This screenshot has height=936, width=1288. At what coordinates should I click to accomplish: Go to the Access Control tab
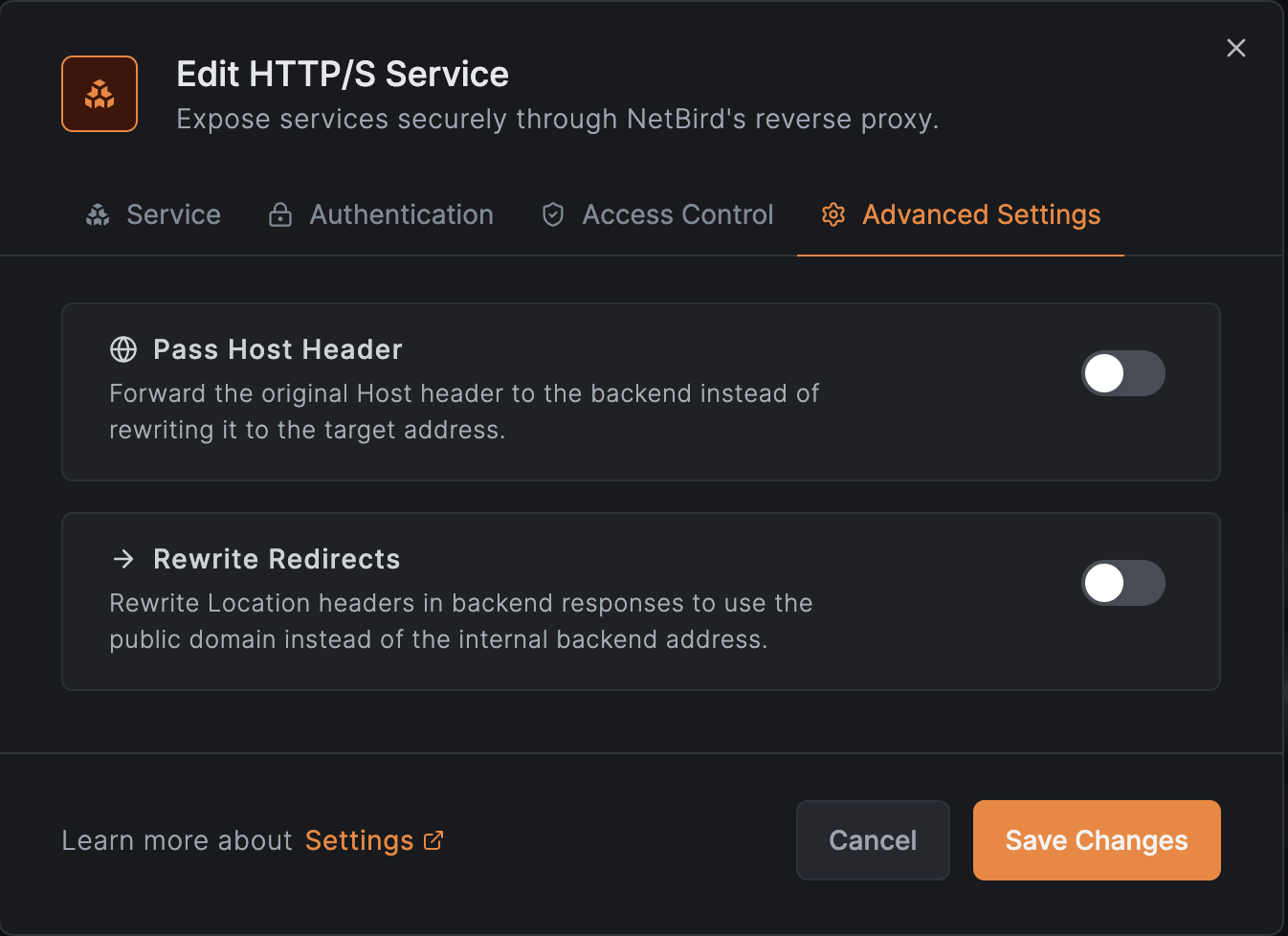[x=677, y=215]
